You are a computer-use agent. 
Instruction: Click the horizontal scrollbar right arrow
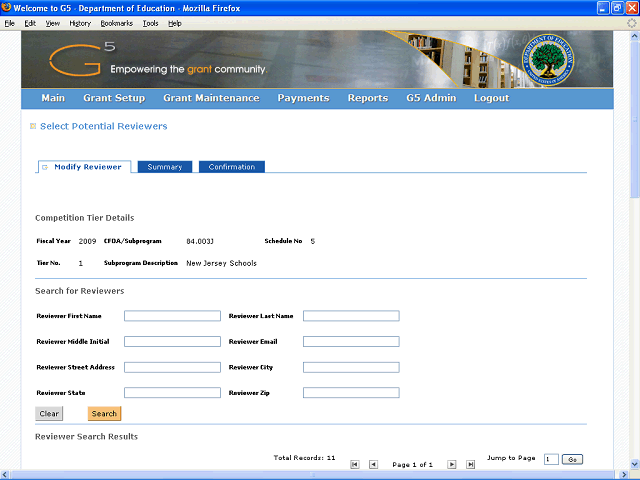point(623,475)
